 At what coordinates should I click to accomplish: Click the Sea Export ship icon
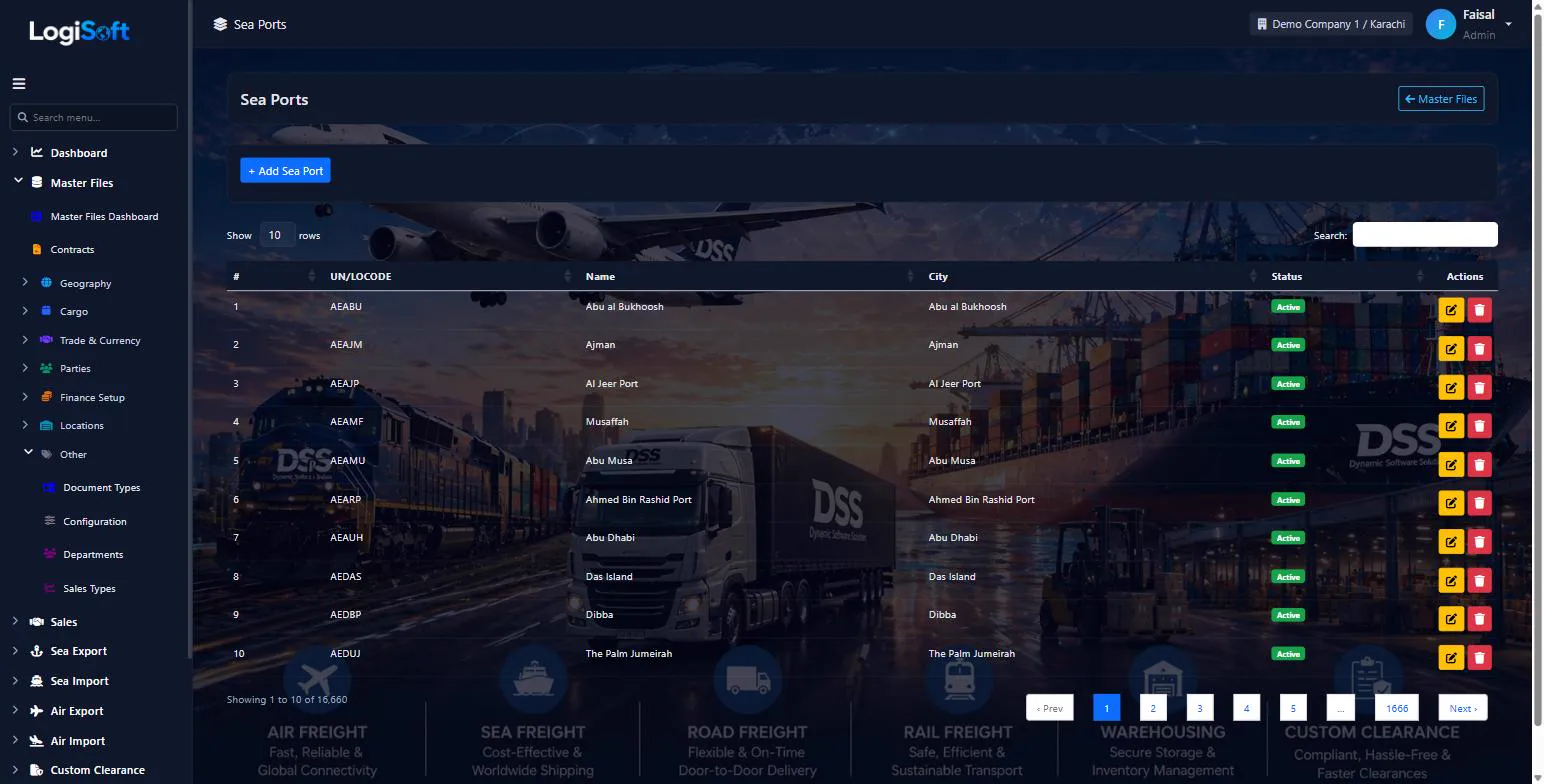[x=37, y=651]
